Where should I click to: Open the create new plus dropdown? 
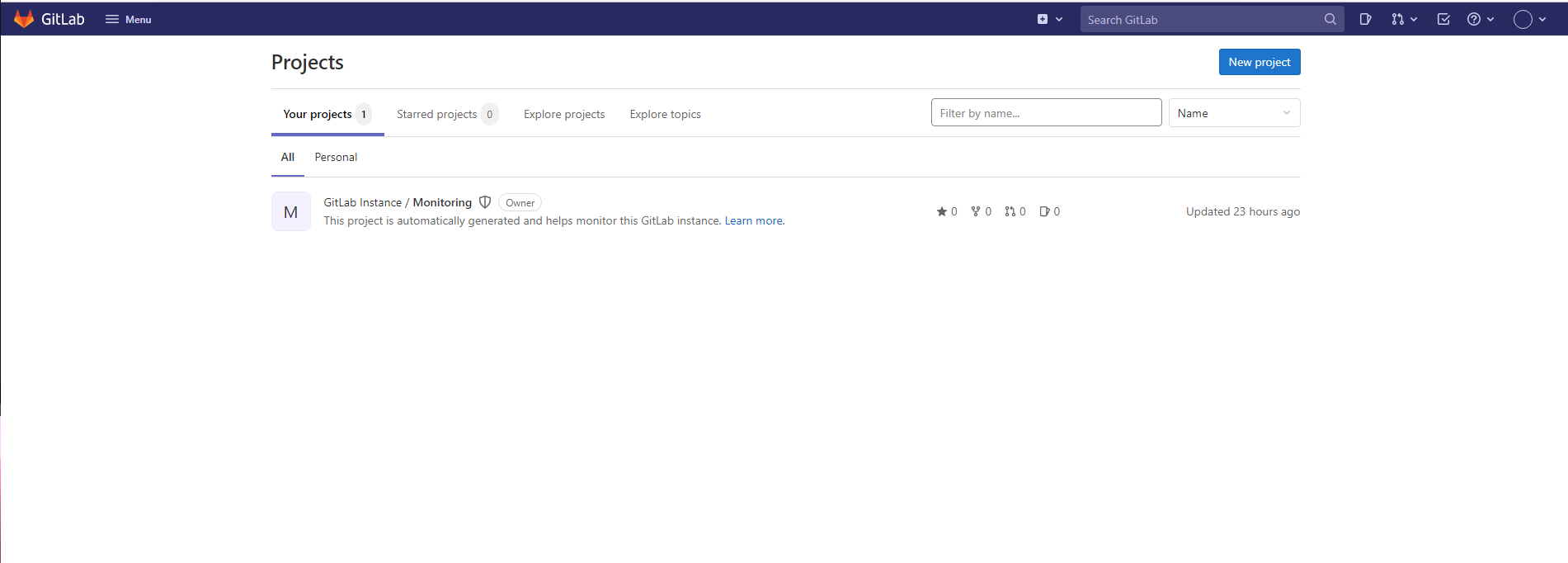1050,19
